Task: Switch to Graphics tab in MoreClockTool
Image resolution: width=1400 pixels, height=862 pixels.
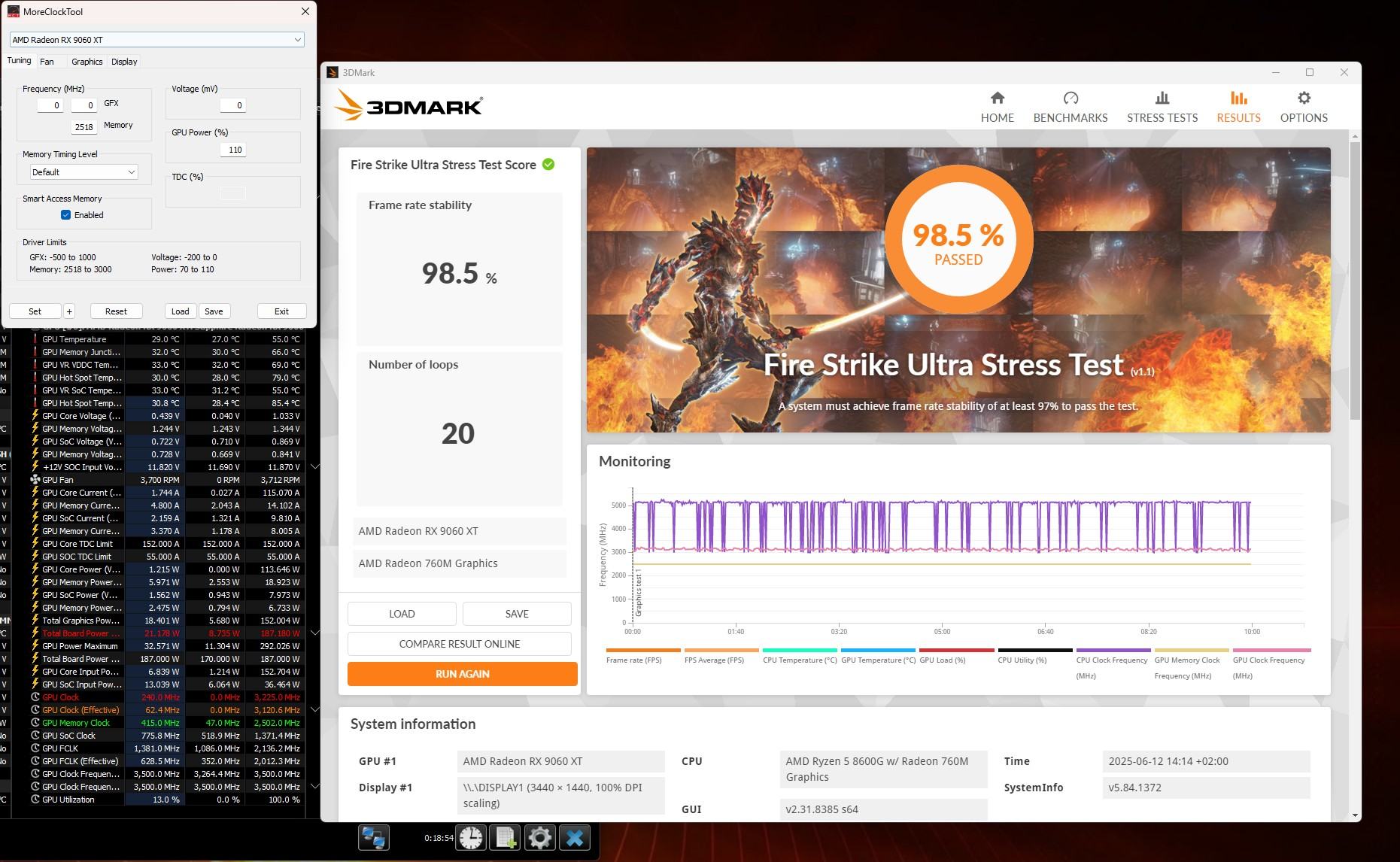Action: coord(87,62)
